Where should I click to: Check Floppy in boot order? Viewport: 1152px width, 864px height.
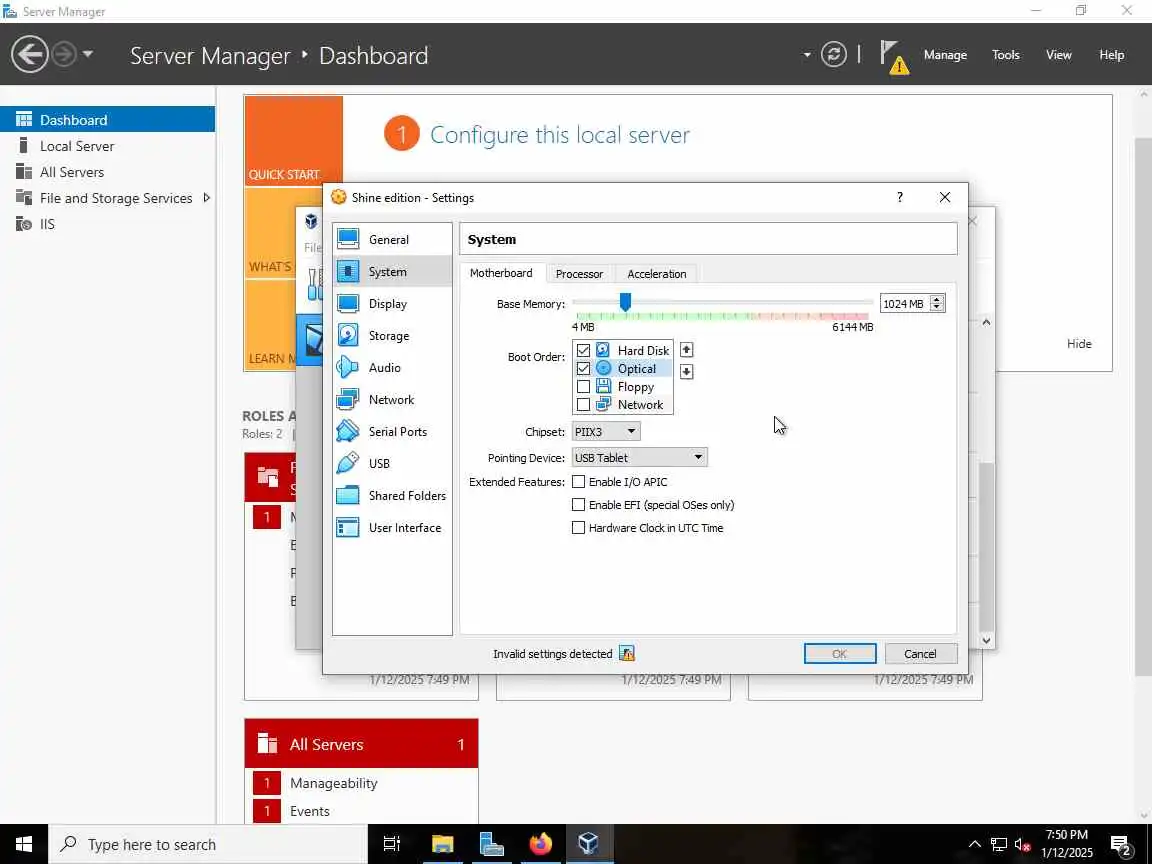[x=583, y=386]
